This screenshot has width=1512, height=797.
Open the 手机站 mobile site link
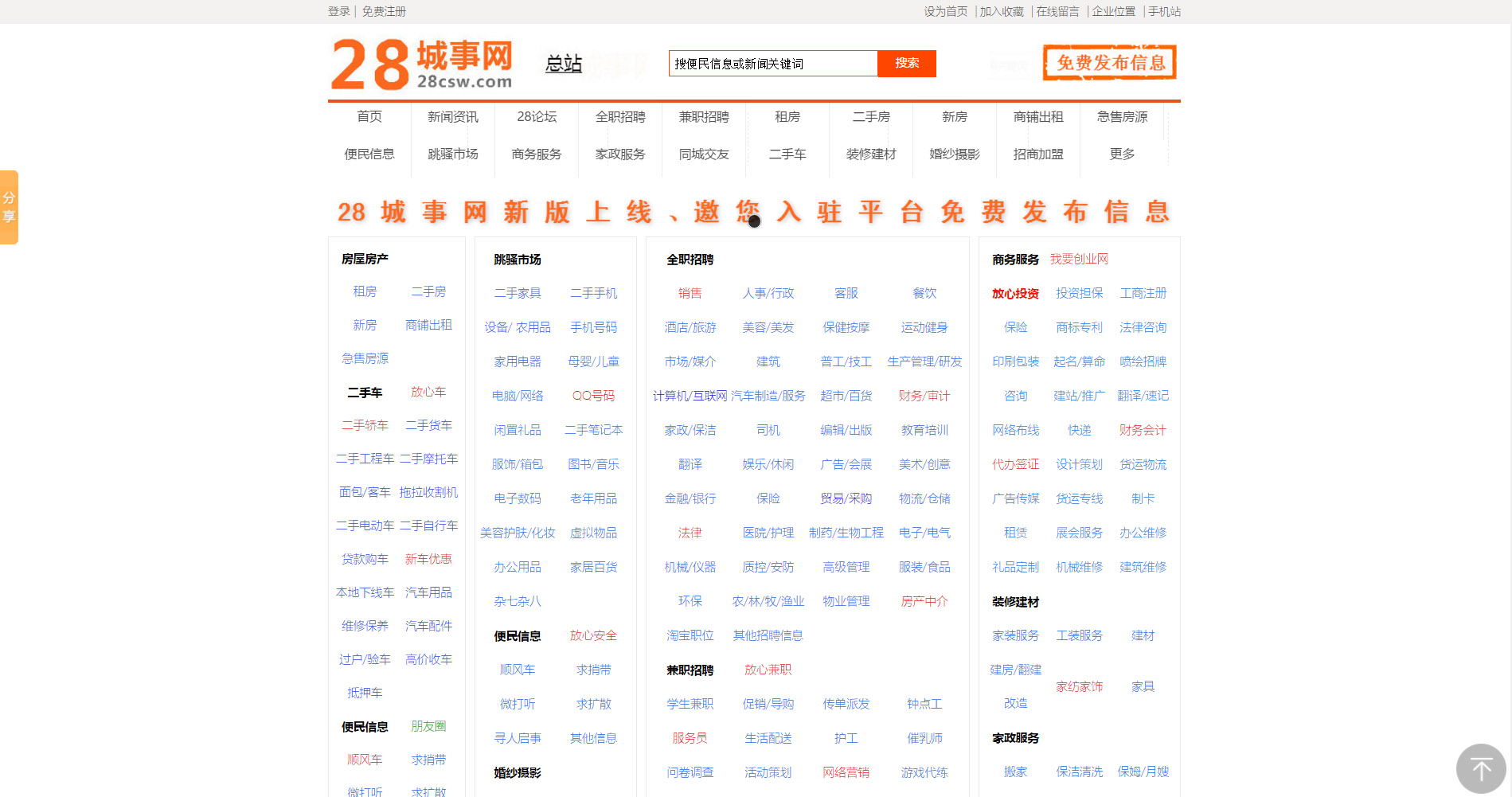click(x=1164, y=11)
